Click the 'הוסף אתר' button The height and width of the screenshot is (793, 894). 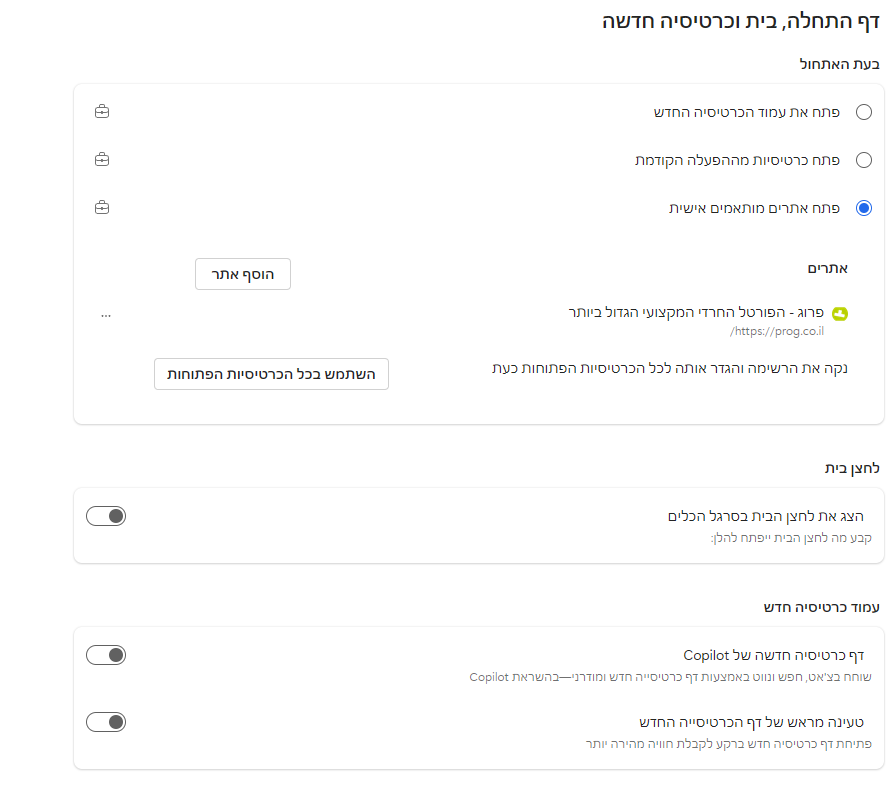click(243, 273)
